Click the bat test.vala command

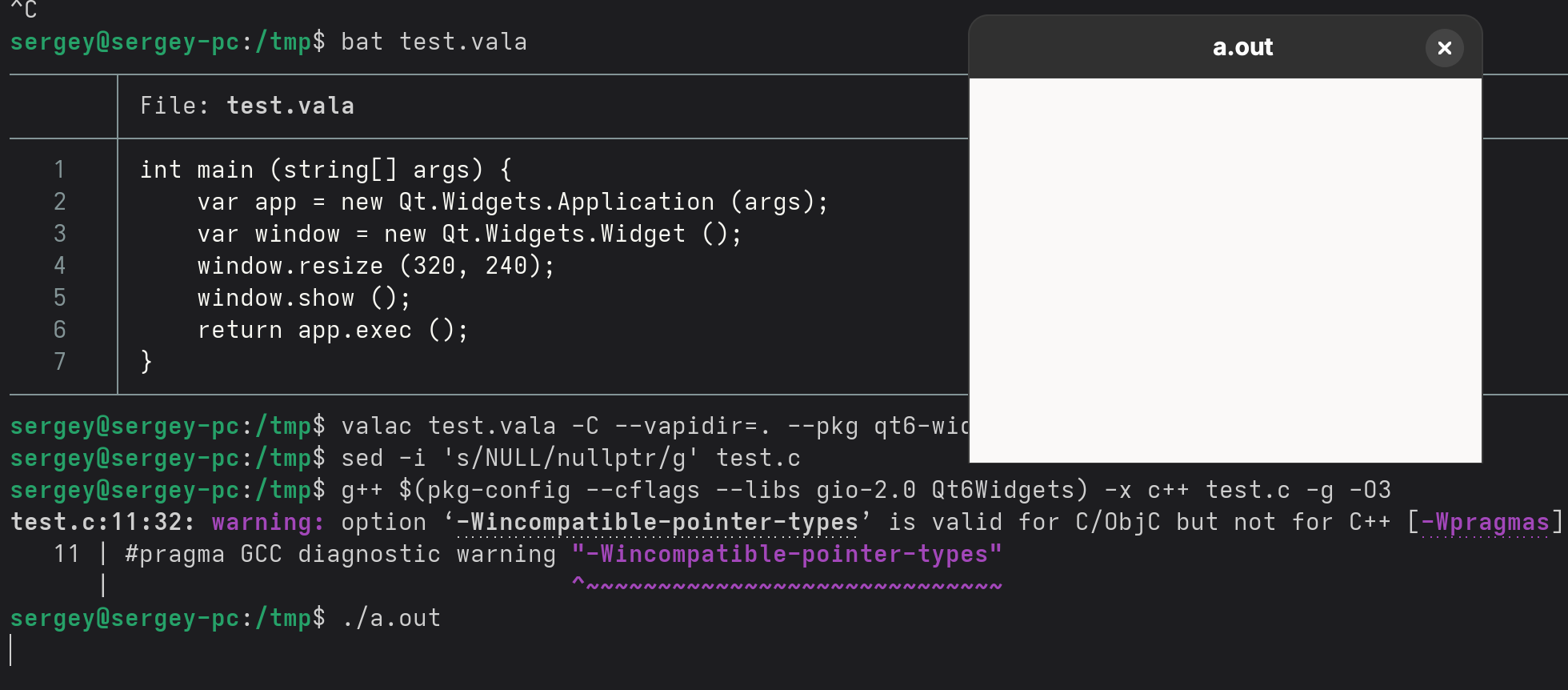point(432,41)
